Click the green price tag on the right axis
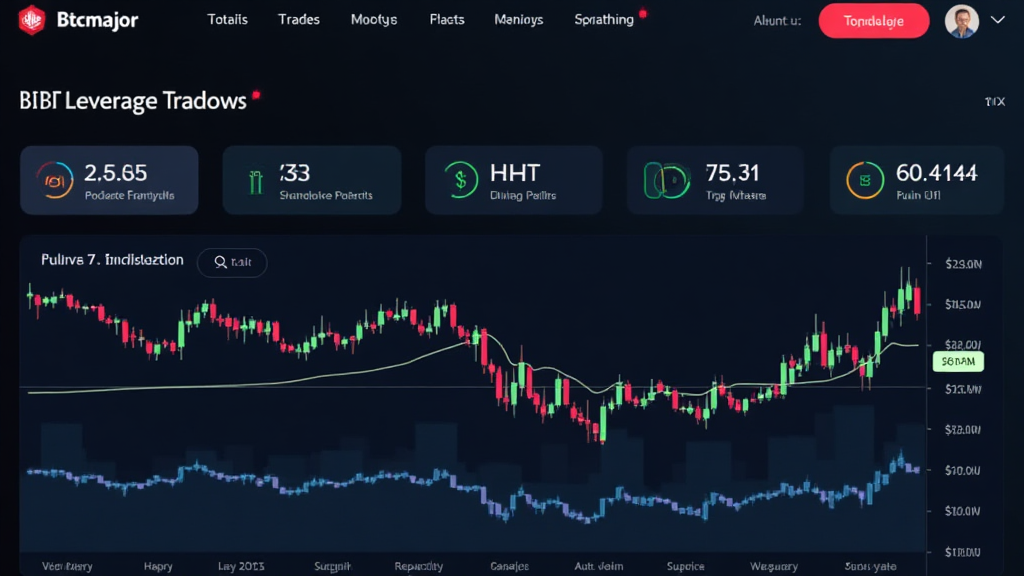 [957, 362]
